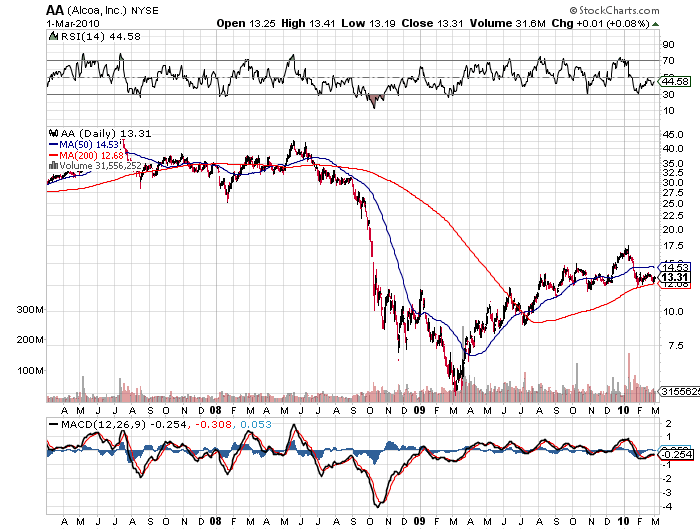The image size is (700, 530).
Task: Click the Close 13.31 value in header
Action: 432,23
